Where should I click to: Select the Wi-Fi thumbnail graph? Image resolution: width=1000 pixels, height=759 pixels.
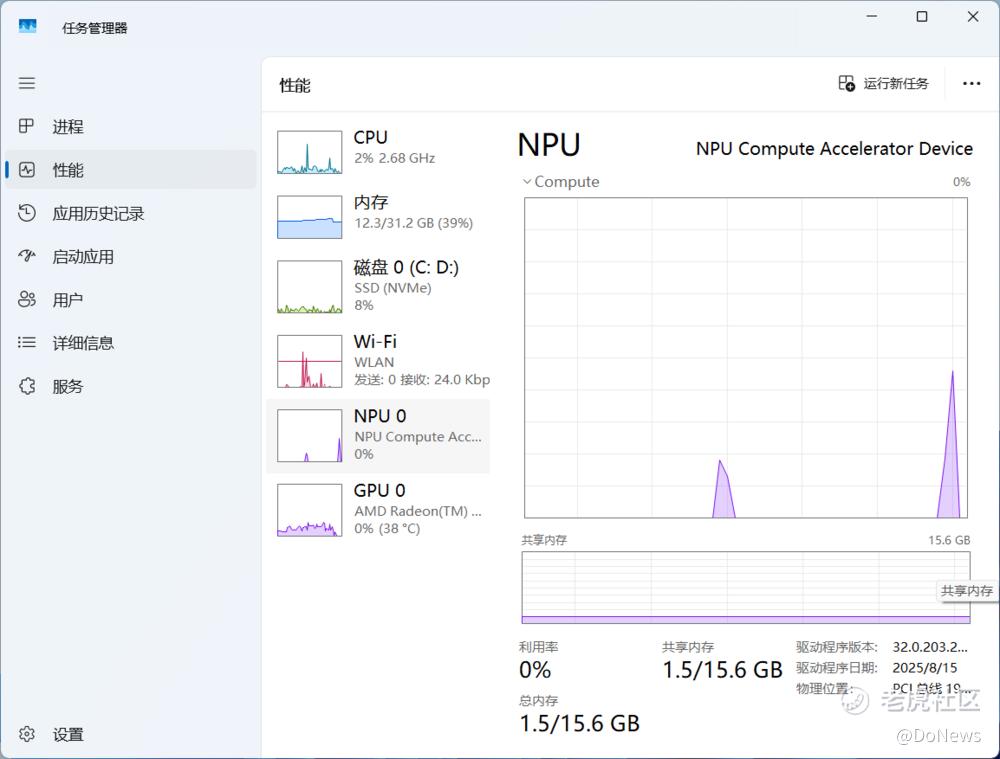click(x=309, y=361)
